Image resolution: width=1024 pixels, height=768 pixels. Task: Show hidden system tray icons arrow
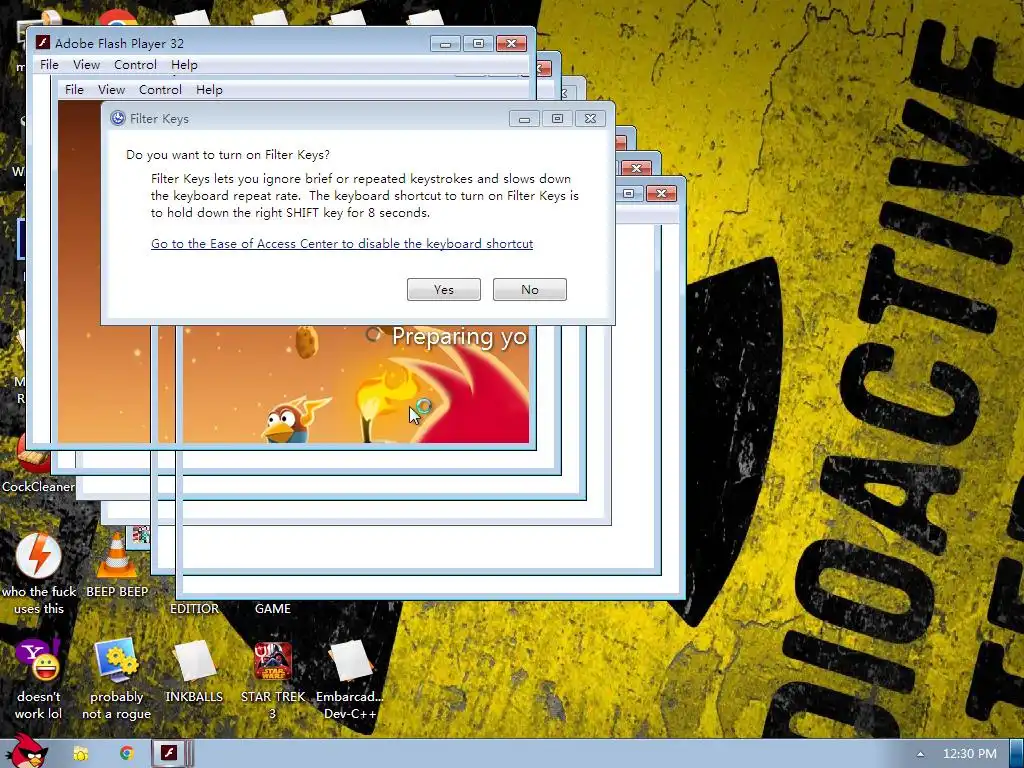click(x=920, y=754)
